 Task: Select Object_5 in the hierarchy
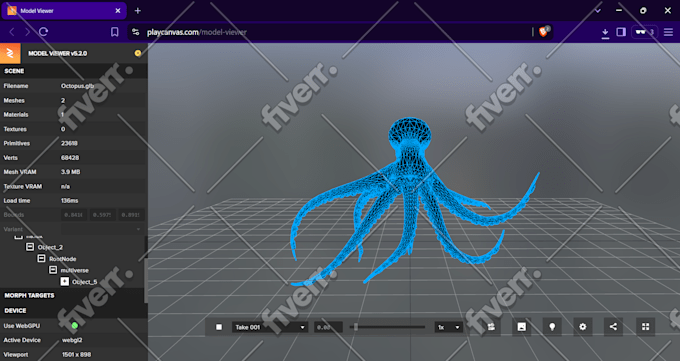point(85,282)
